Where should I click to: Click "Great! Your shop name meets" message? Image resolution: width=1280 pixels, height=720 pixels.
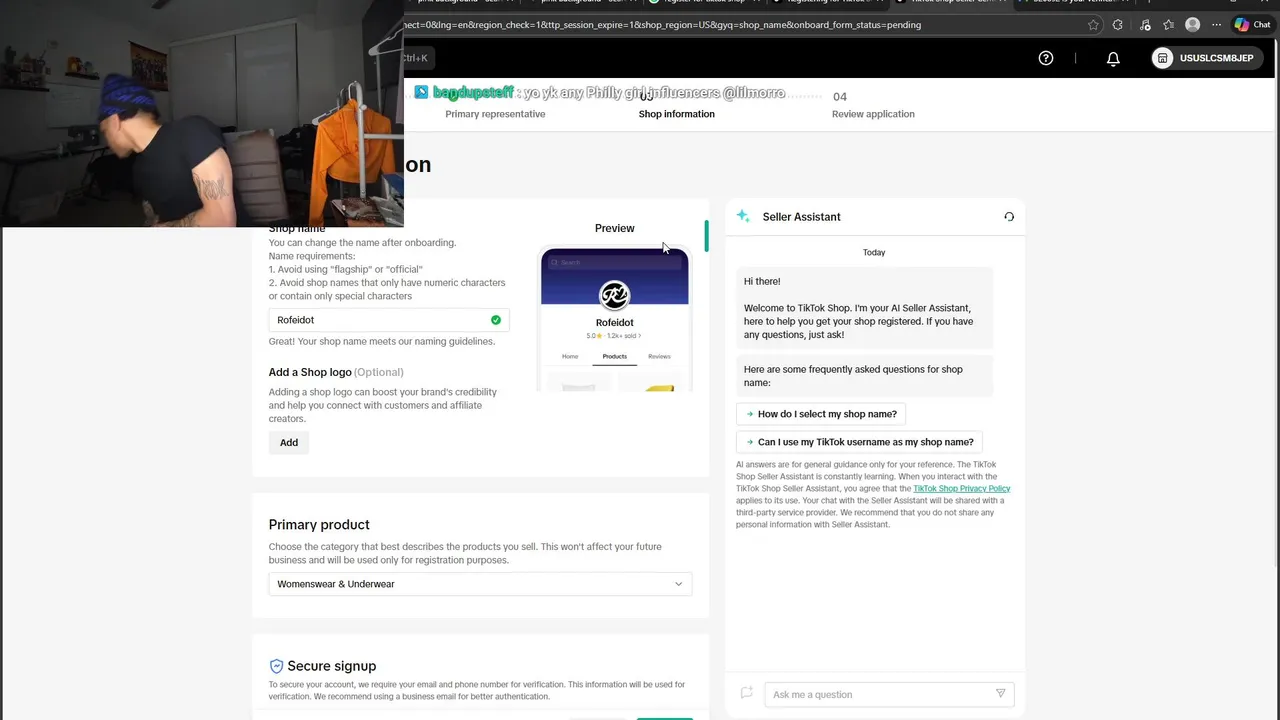(x=382, y=342)
